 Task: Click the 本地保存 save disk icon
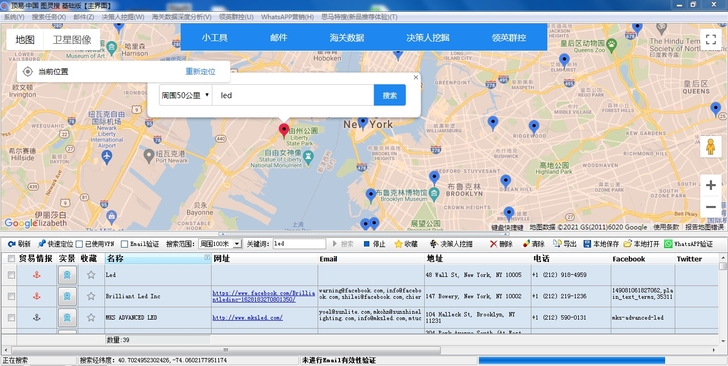[x=587, y=244]
